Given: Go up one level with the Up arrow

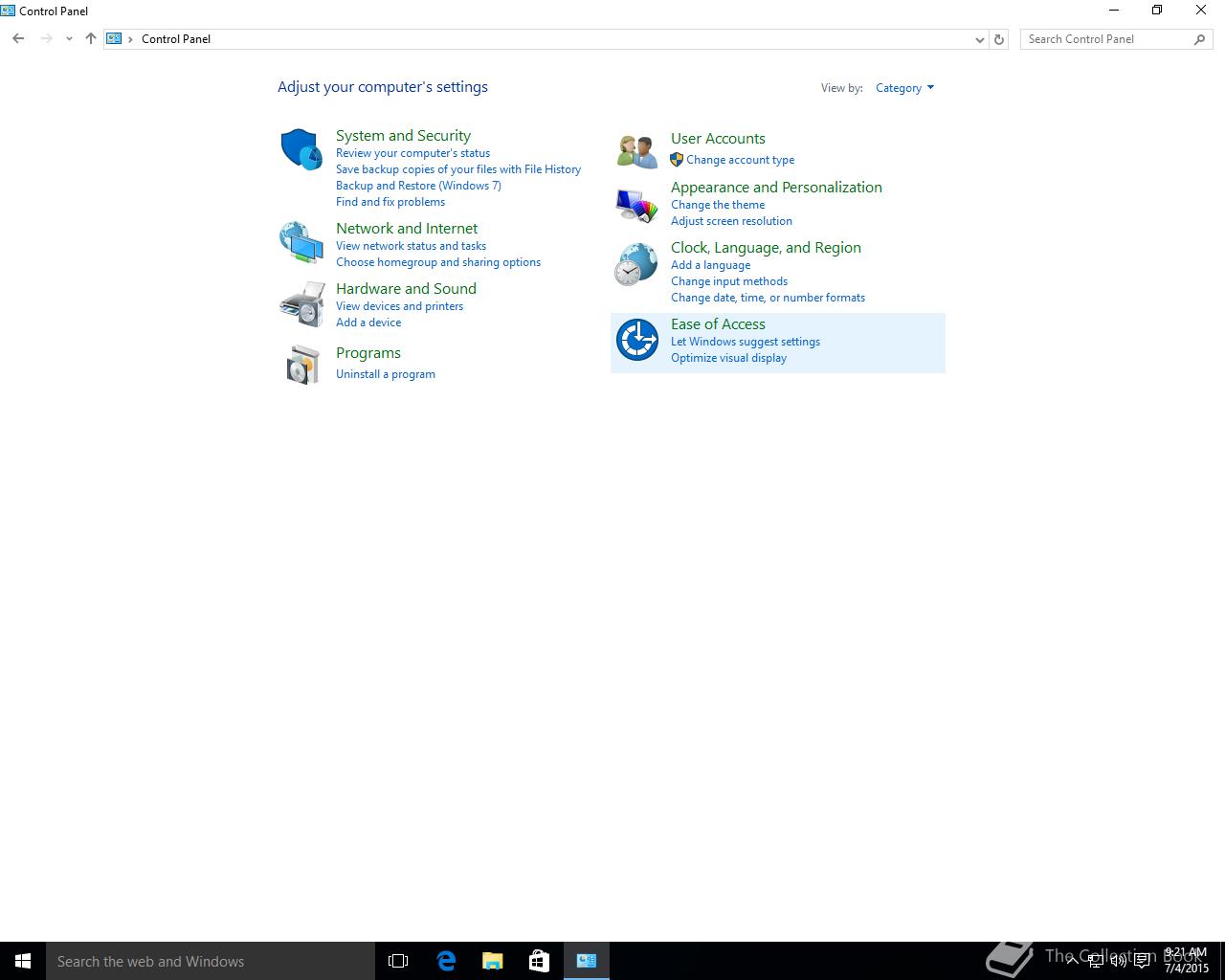Looking at the screenshot, I should click(91, 39).
